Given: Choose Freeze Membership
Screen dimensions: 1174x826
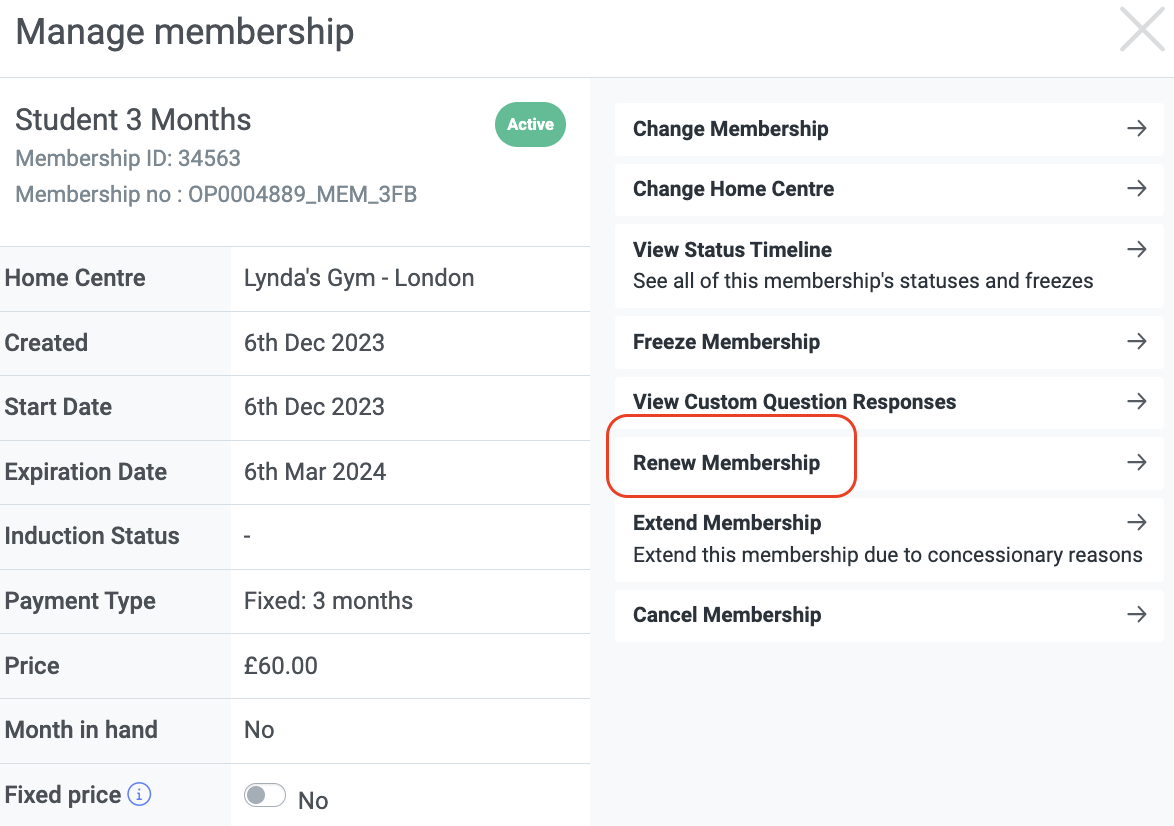Looking at the screenshot, I should (x=889, y=342).
